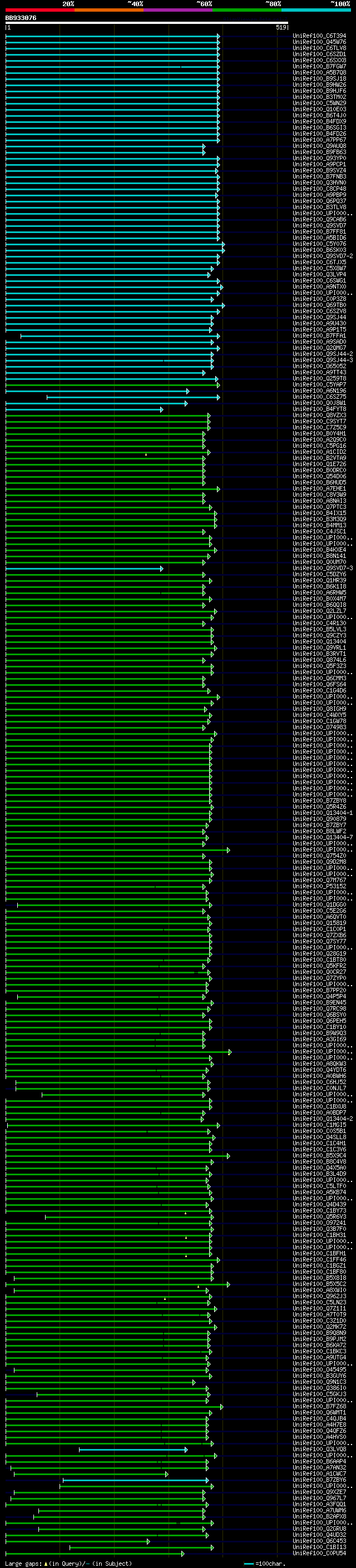Click the UniRef100_A5B7Q8 entry
The height and width of the screenshot is (1568, 356).
319,72
